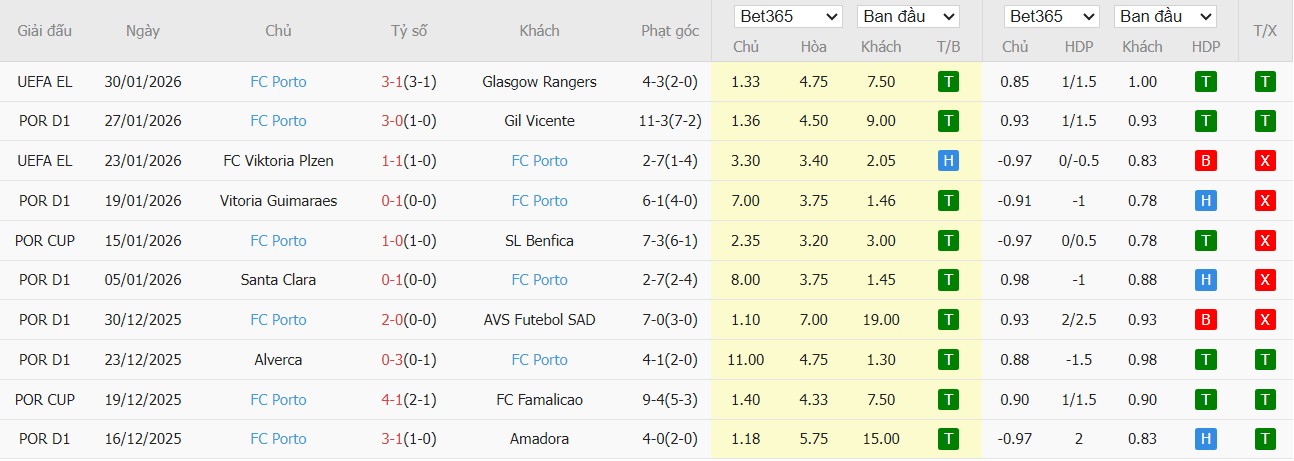Click the 4-1 score in the FC Famalicao match
Viewport: 1294px width, 461px height.
click(391, 400)
